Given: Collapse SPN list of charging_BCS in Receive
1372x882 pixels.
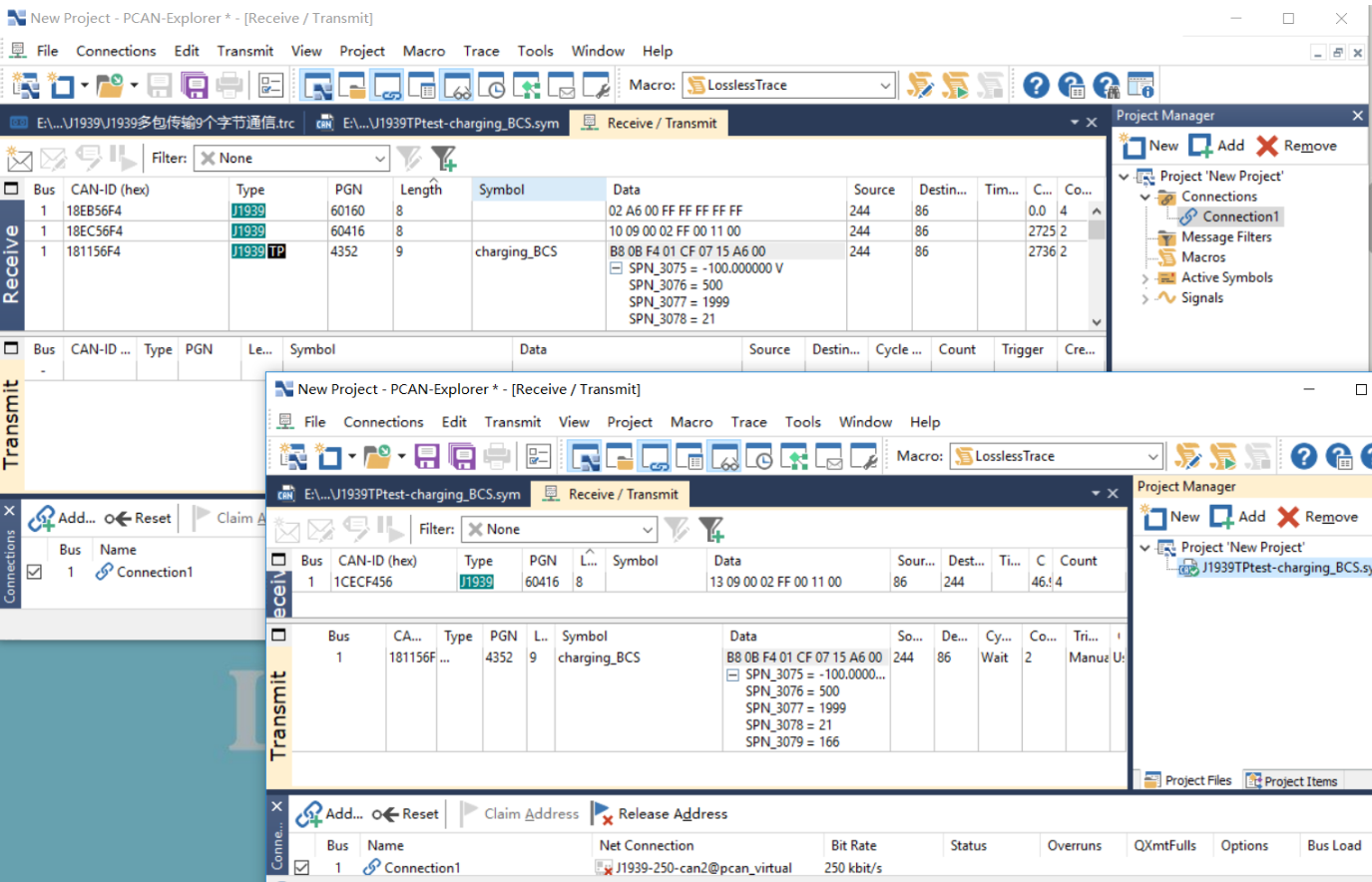Looking at the screenshot, I should [x=616, y=268].
